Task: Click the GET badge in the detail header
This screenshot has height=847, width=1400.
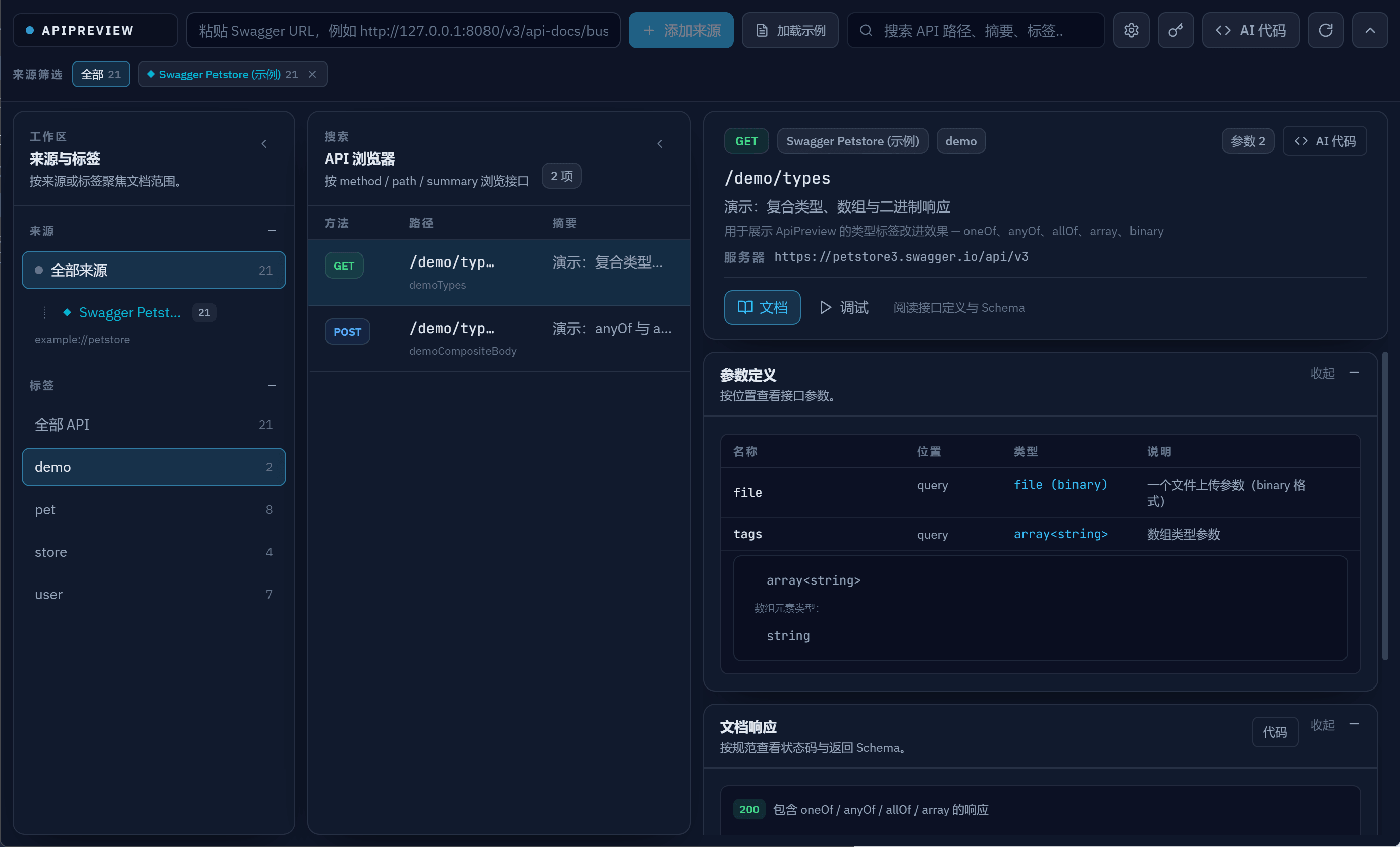Action: click(746, 141)
